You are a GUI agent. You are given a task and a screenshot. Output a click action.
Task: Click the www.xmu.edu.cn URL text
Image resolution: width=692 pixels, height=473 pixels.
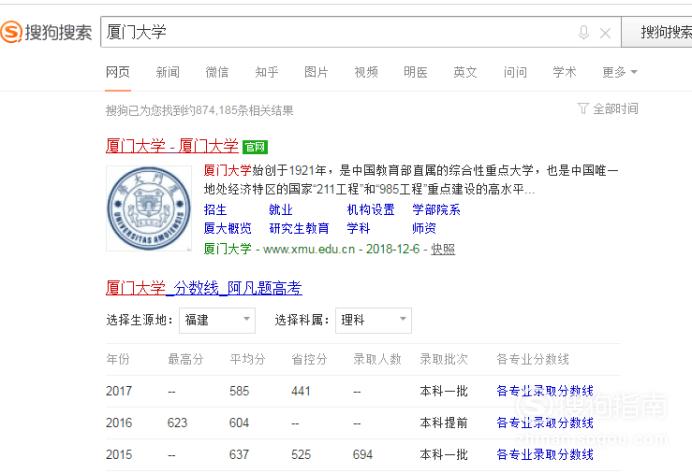click(309, 249)
